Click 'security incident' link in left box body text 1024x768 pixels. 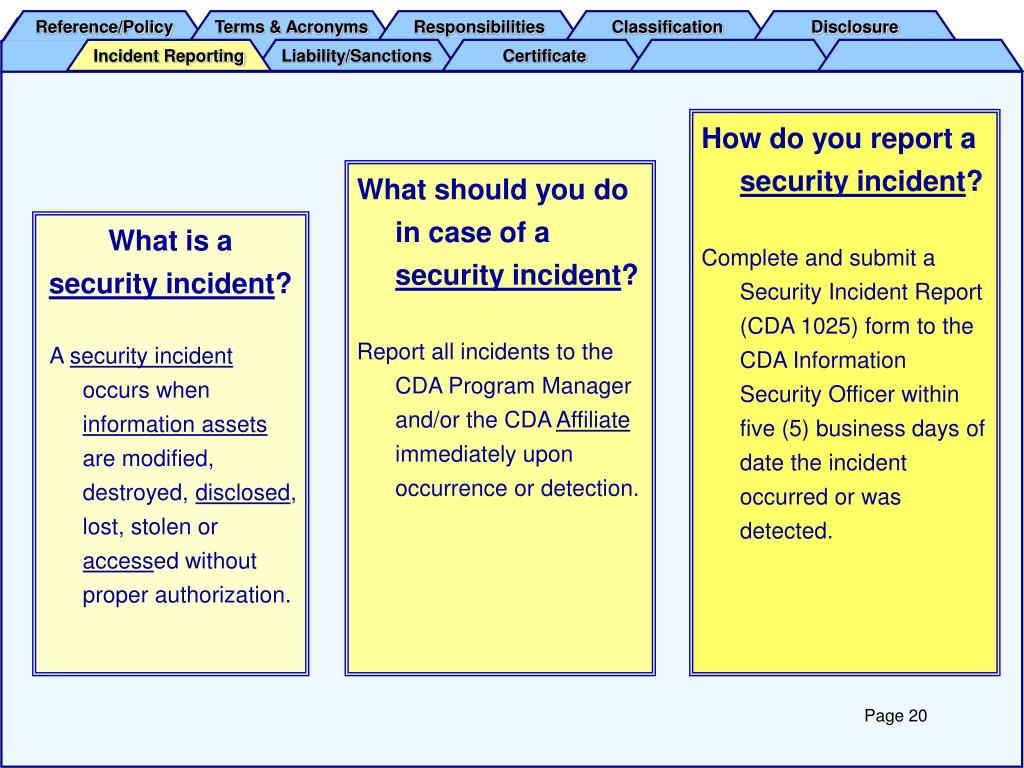pyautogui.click(x=151, y=356)
